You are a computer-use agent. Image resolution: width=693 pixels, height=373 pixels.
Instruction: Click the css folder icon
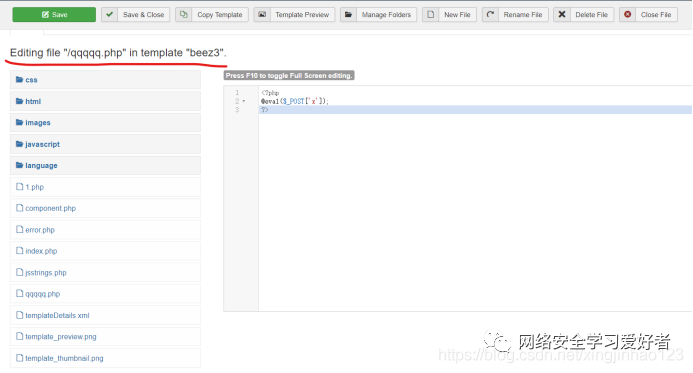click(x=19, y=80)
